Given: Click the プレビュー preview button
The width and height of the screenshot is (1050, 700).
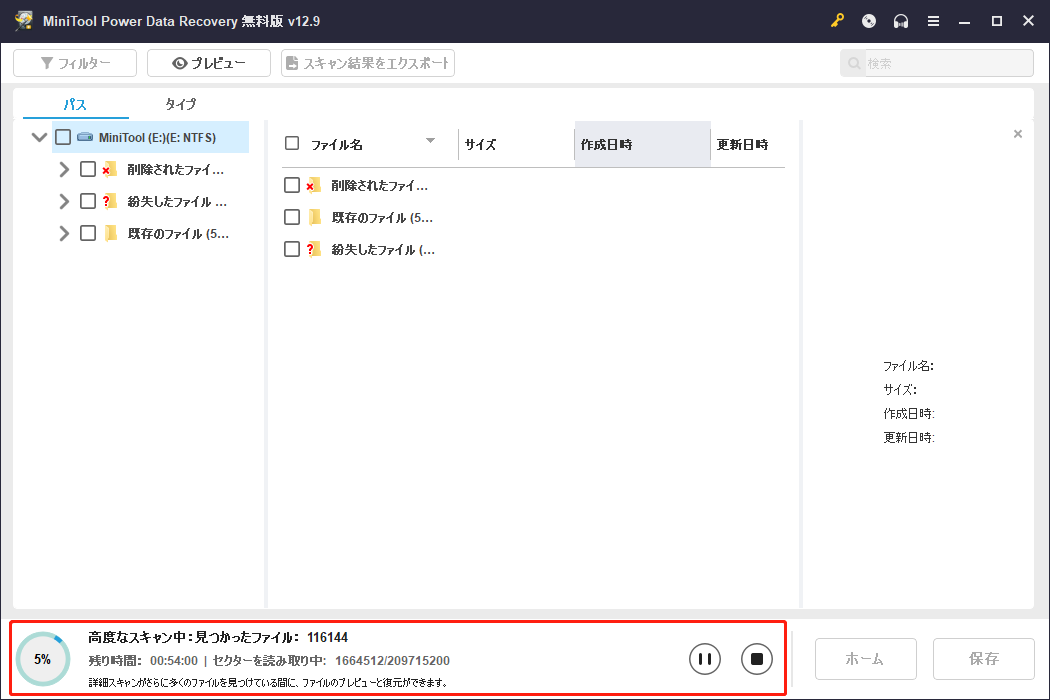Looking at the screenshot, I should tap(209, 63).
